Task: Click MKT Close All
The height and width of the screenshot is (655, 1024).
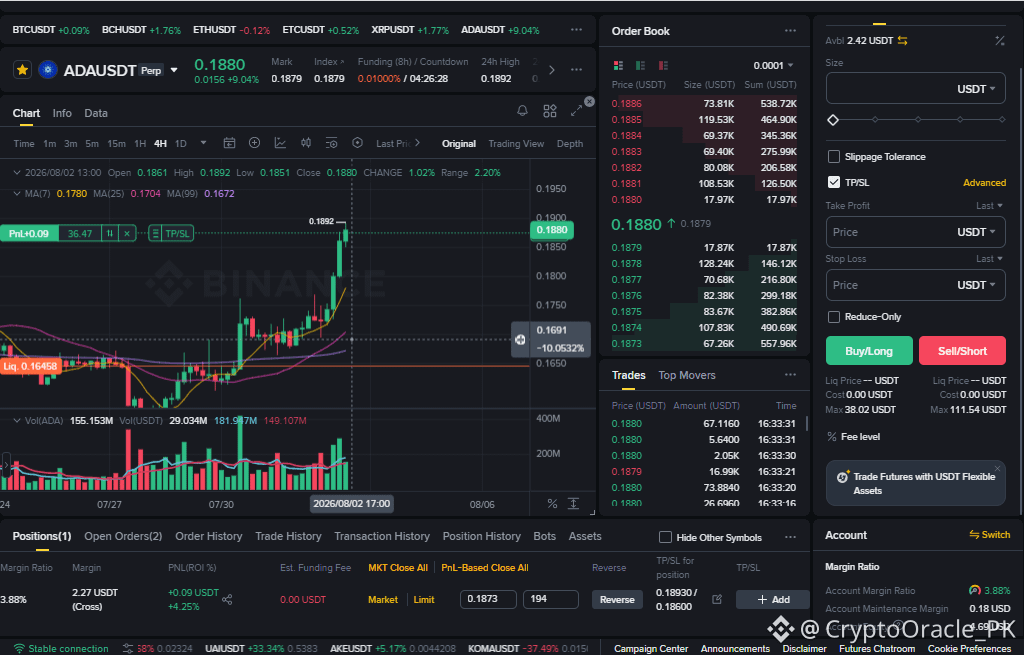Action: (x=398, y=567)
